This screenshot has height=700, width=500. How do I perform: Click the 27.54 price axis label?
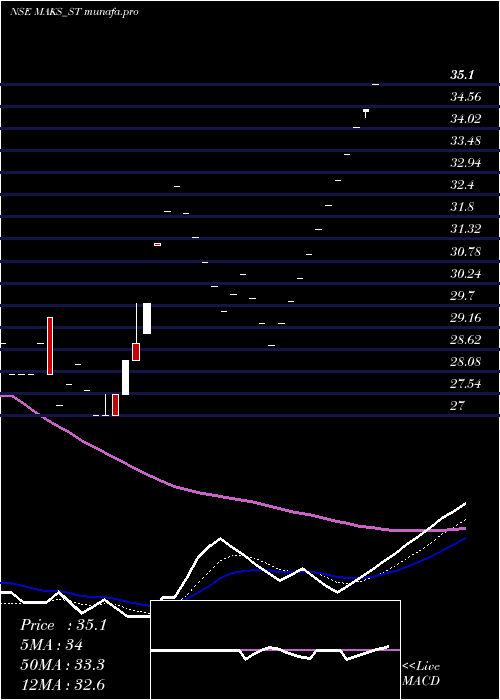click(465, 384)
